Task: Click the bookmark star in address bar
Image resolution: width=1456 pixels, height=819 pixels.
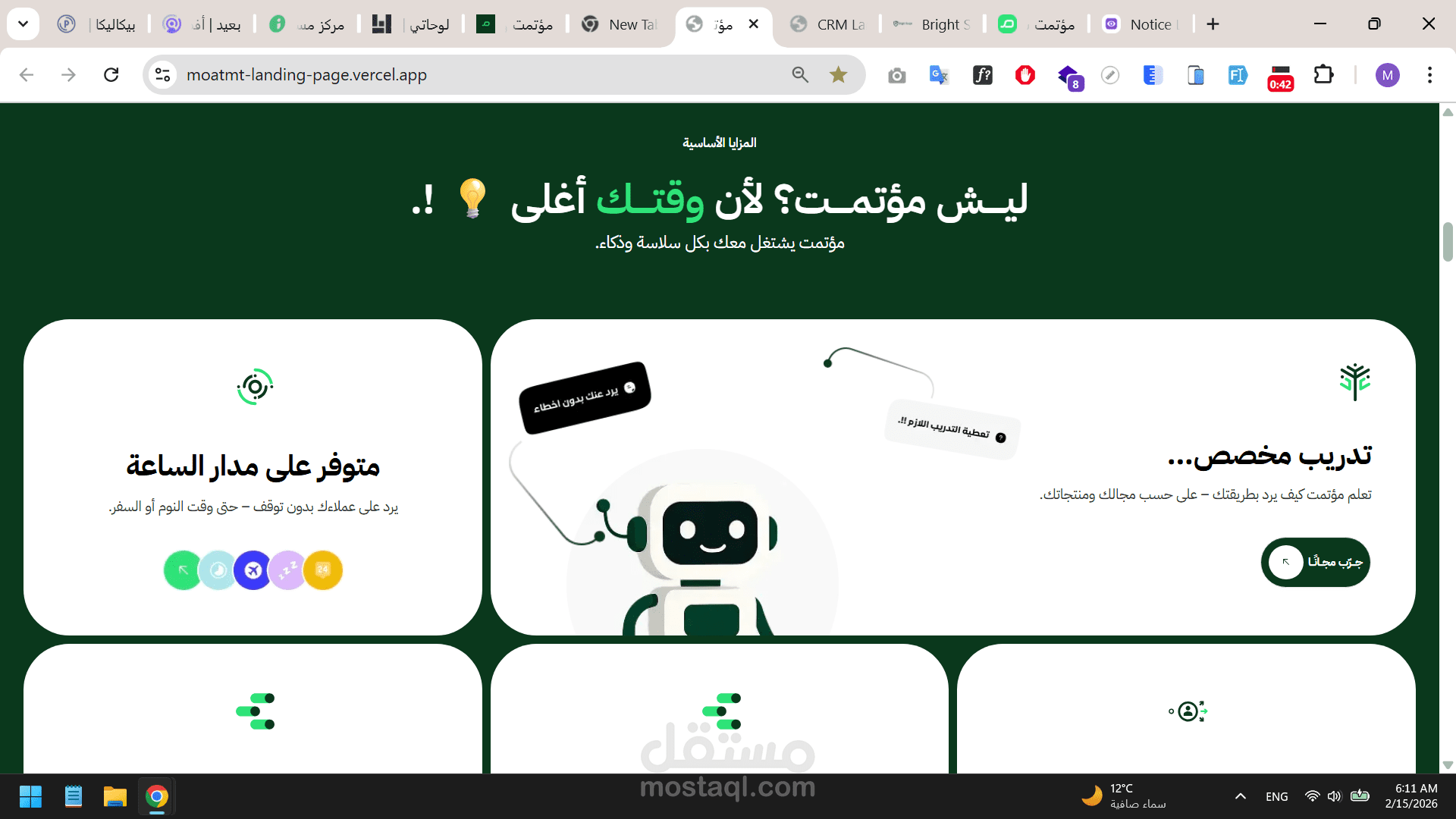Action: [x=838, y=74]
